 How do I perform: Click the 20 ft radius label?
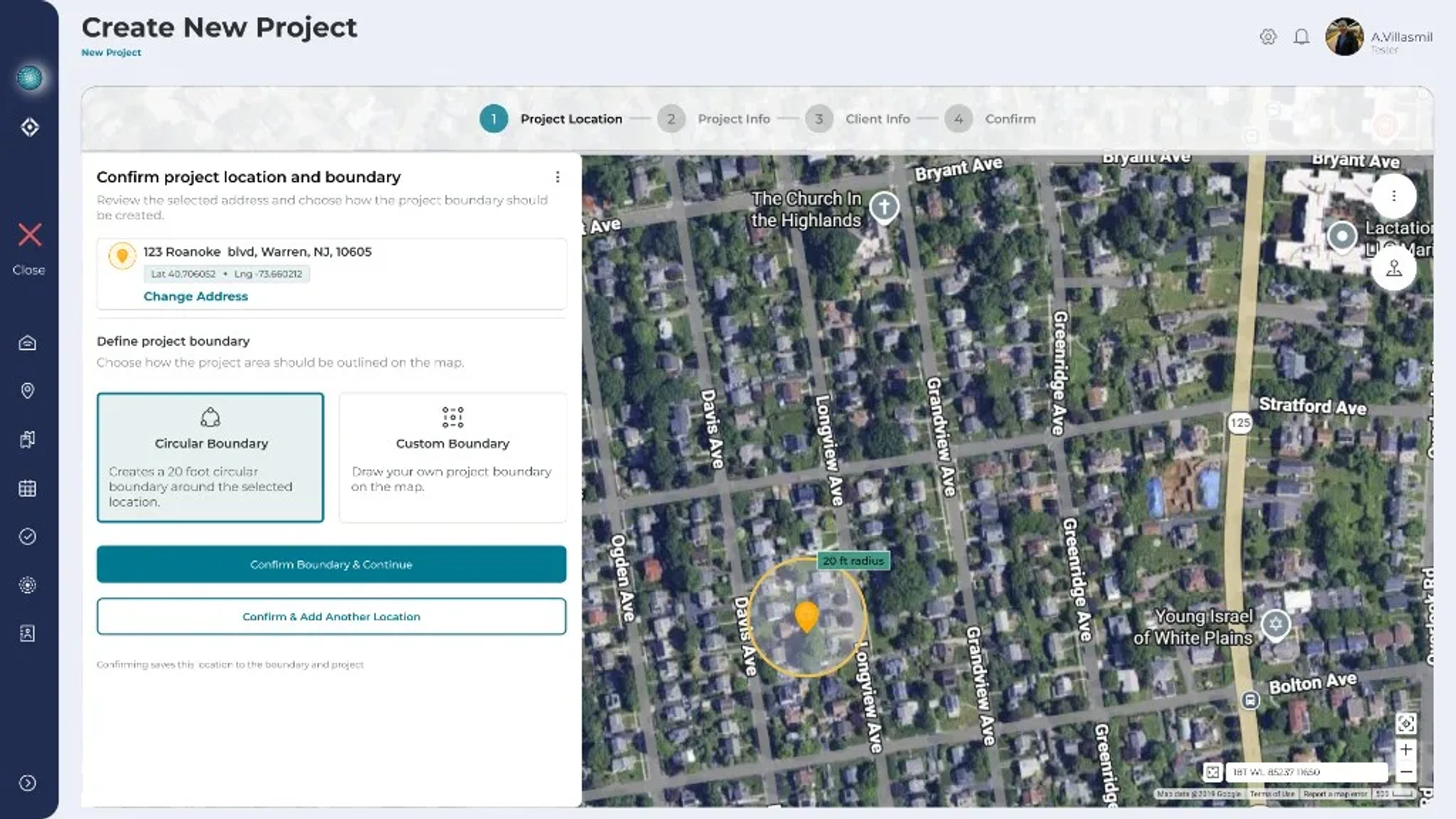pyautogui.click(x=853, y=561)
